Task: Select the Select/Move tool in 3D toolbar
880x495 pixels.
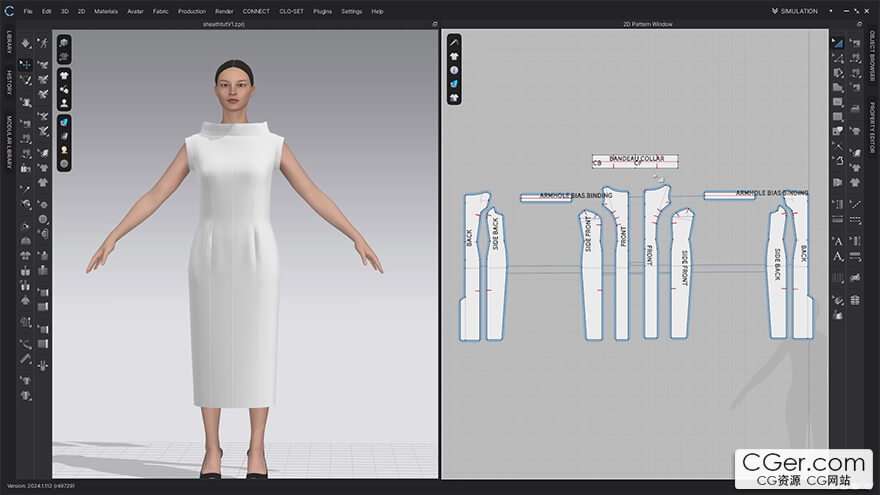Action: pos(26,65)
